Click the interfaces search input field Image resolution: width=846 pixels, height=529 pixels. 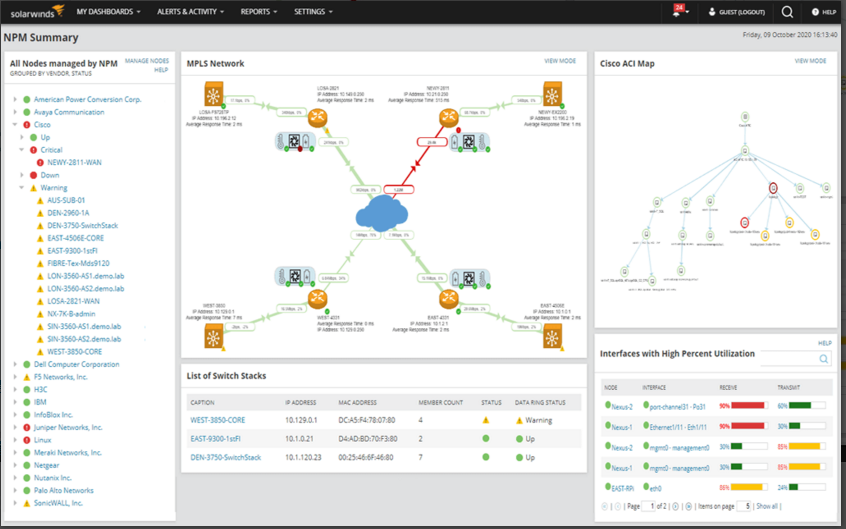click(x=789, y=358)
